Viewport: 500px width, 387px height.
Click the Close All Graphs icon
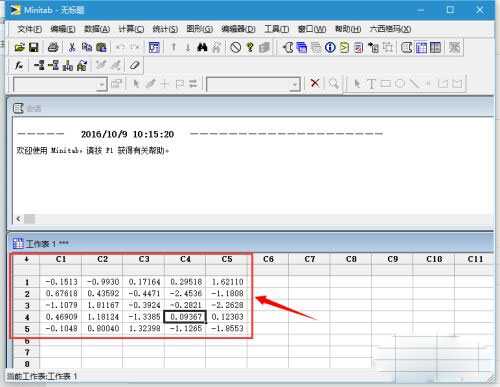point(454,47)
